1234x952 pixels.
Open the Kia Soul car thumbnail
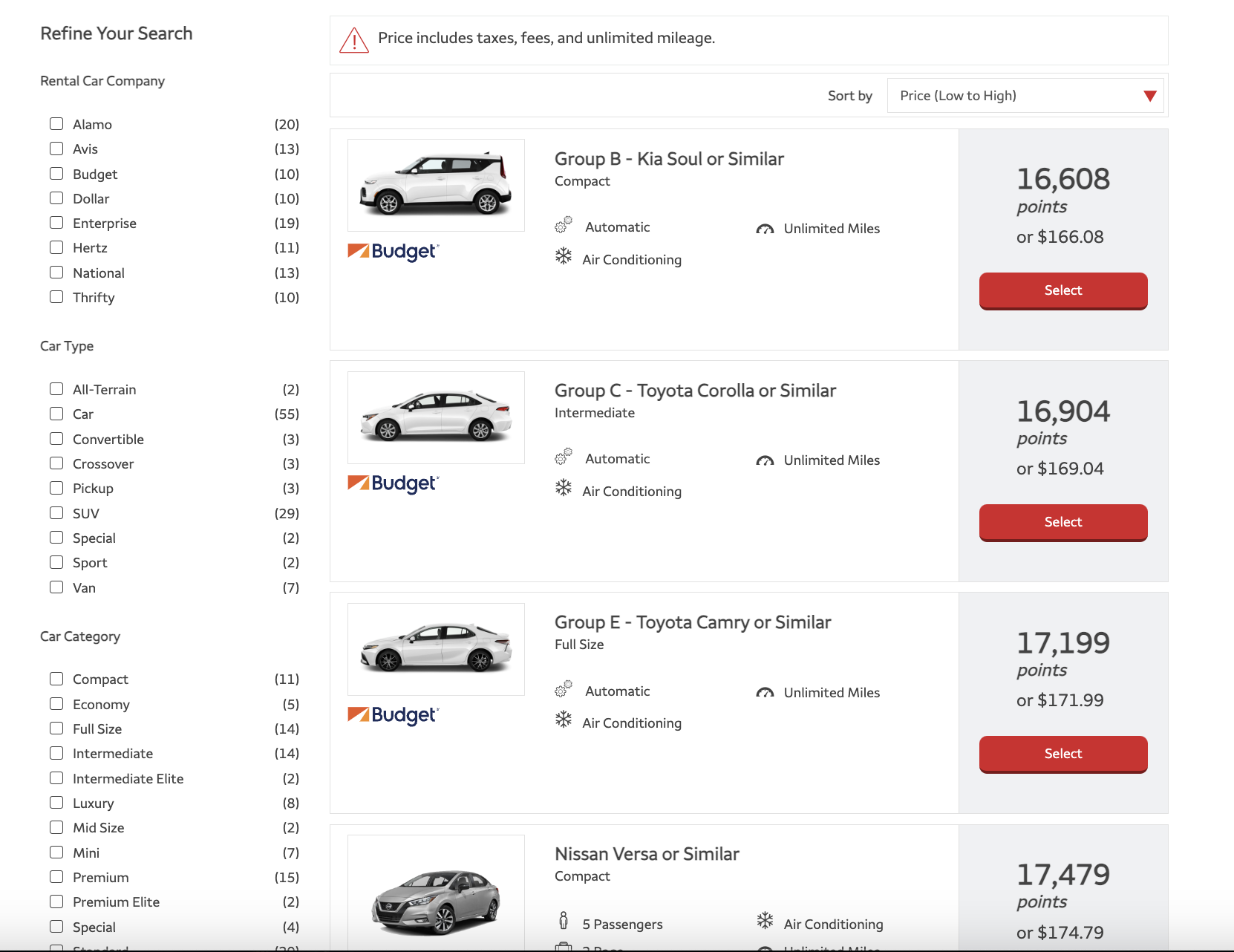click(x=436, y=185)
